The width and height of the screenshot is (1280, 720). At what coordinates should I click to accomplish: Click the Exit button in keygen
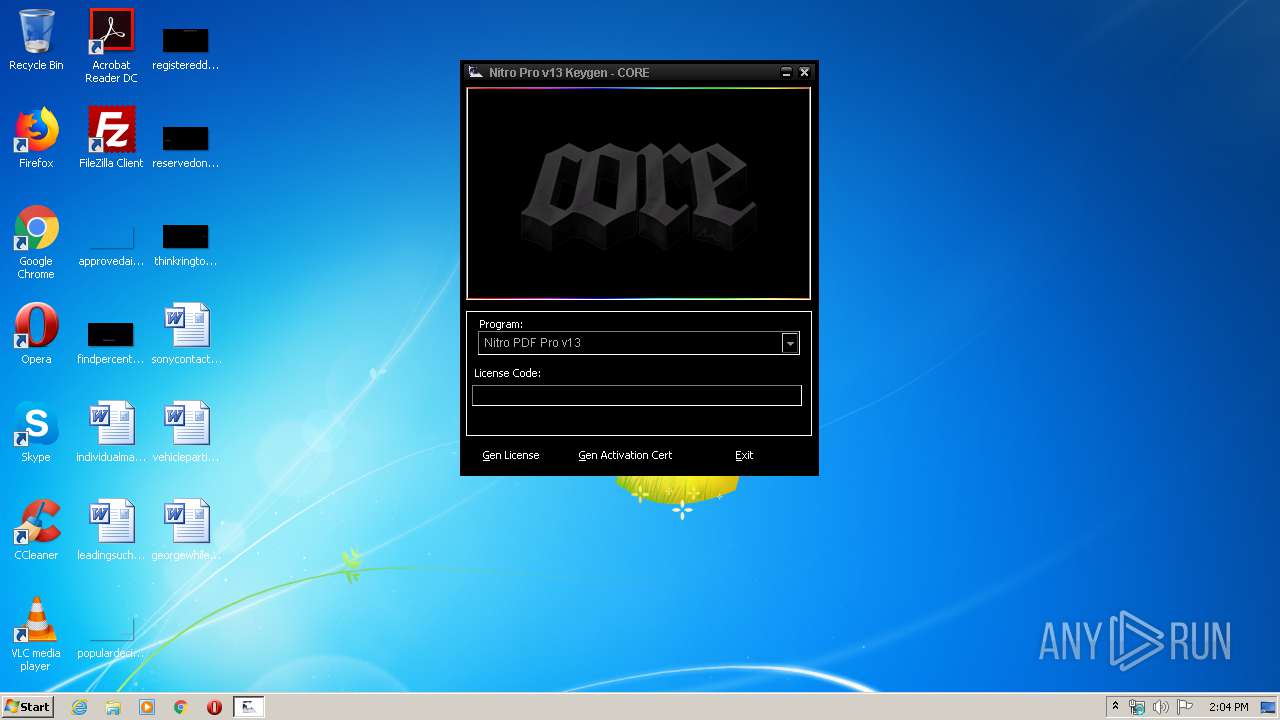click(744, 455)
